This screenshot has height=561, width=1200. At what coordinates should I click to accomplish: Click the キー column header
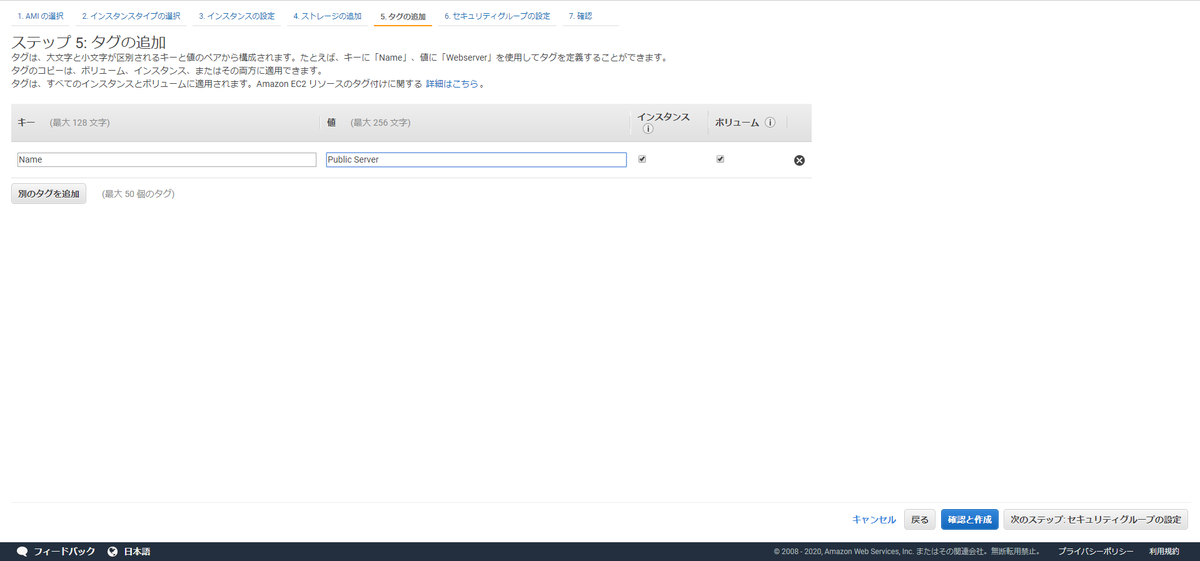click(x=27, y=122)
